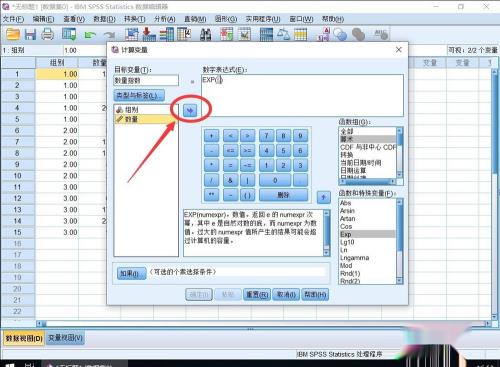The image size is (500, 367).
Task: Open the 分析(A) menu
Action: pyautogui.click(x=164, y=19)
